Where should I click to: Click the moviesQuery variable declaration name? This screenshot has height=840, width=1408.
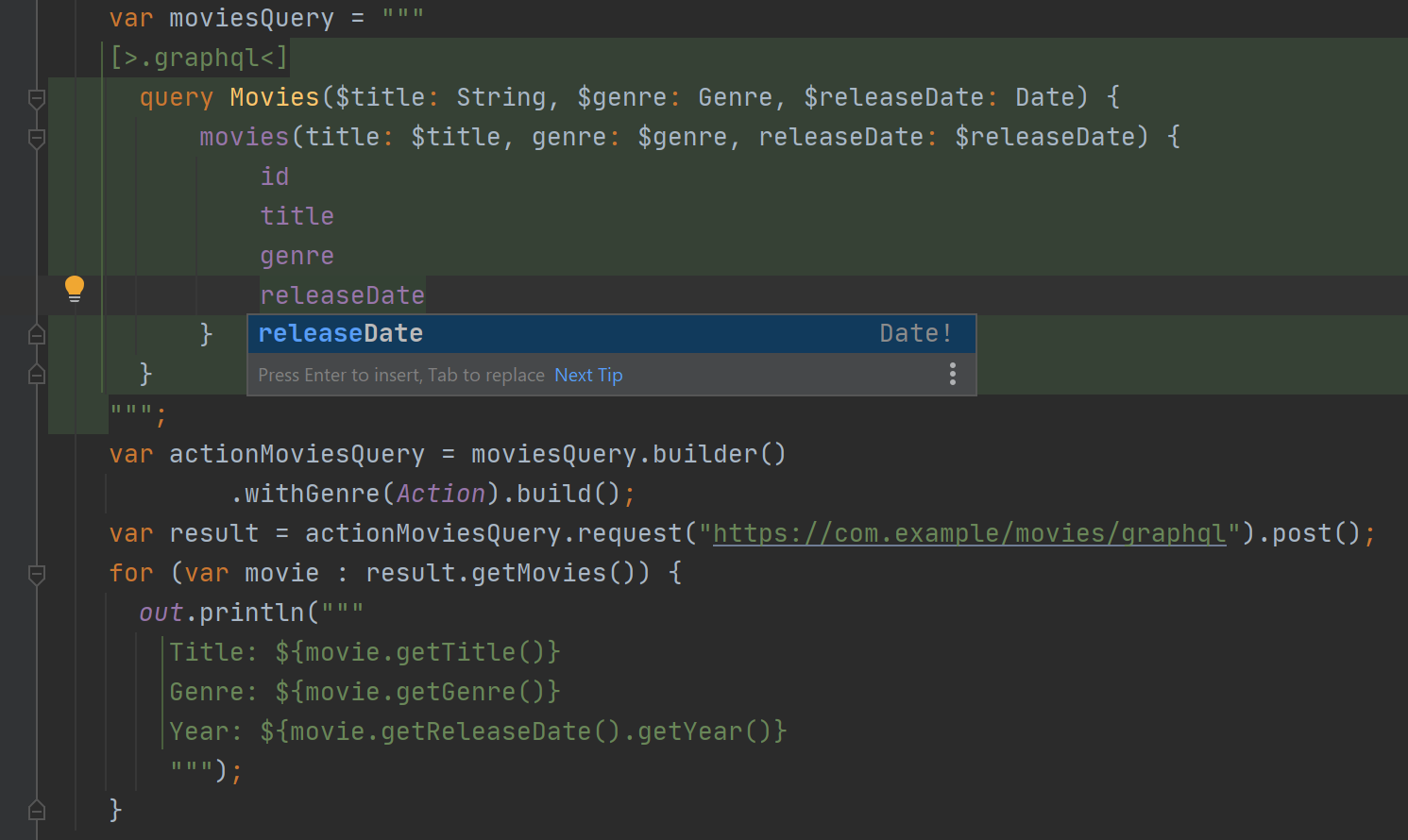(x=252, y=19)
